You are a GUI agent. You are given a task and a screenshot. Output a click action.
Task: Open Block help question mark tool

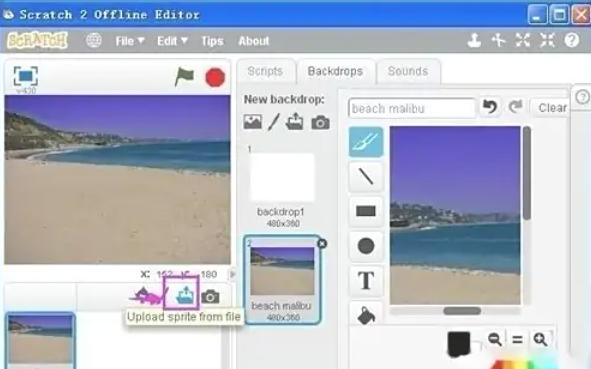571,40
